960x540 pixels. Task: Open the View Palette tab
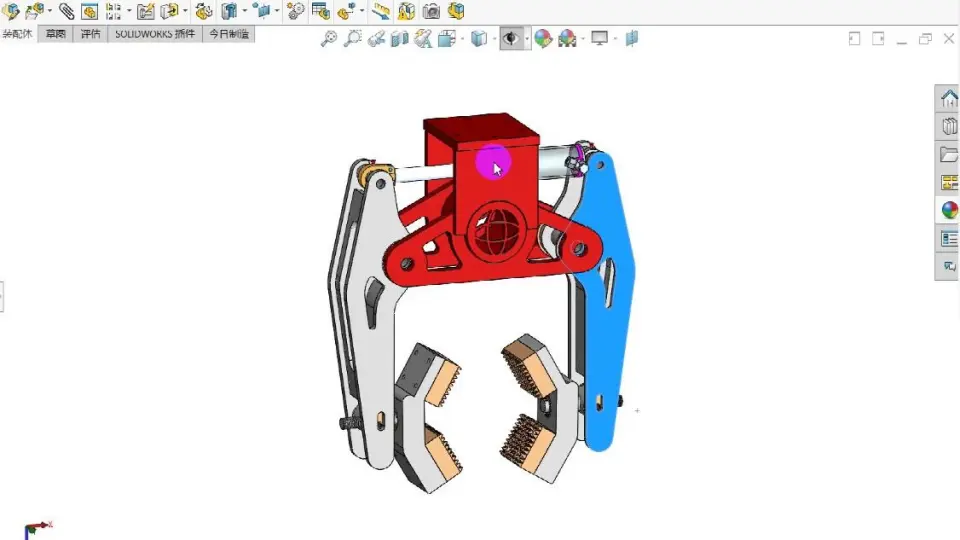click(948, 182)
